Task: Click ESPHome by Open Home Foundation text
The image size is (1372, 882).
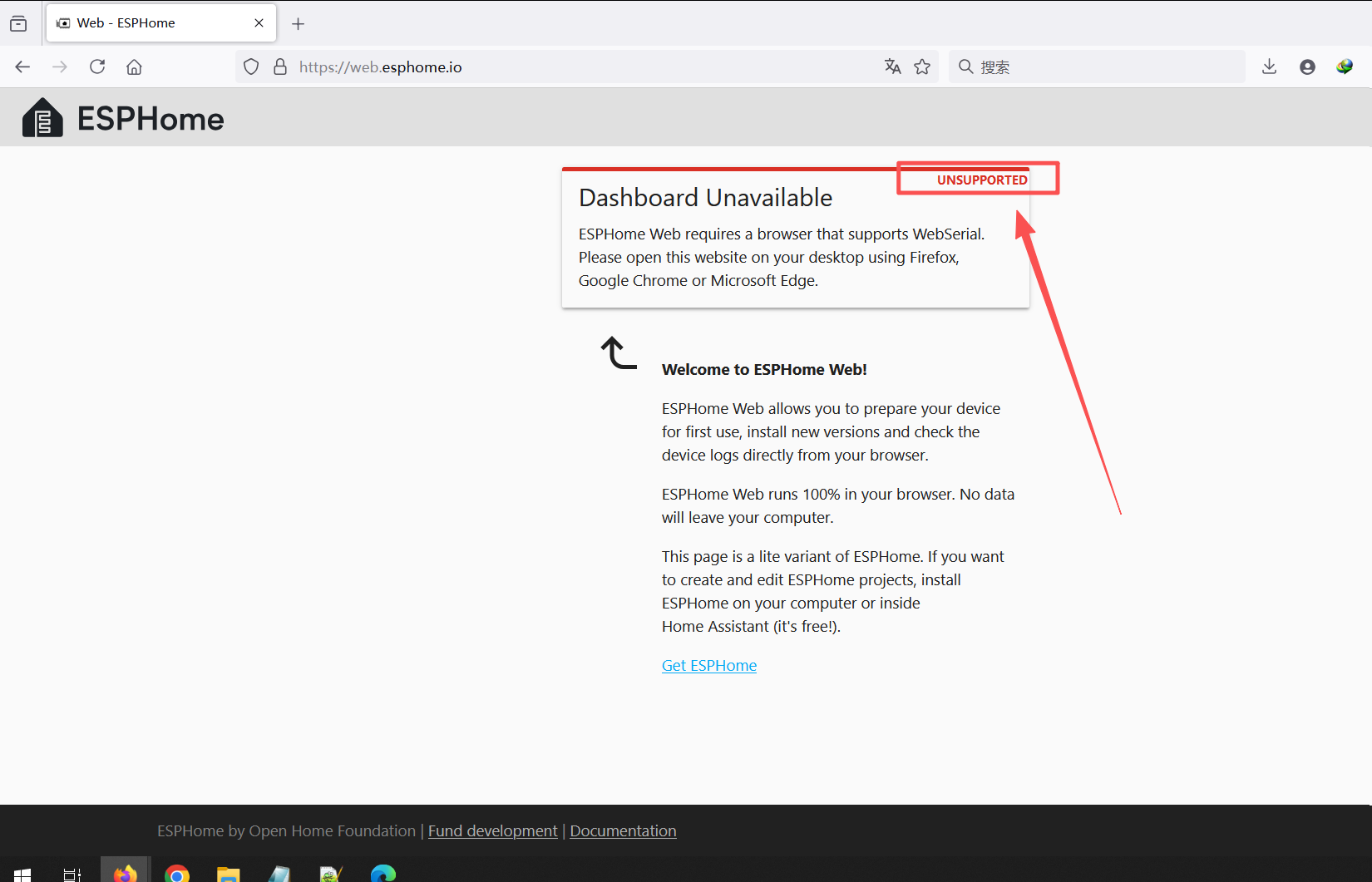Action: [286, 831]
